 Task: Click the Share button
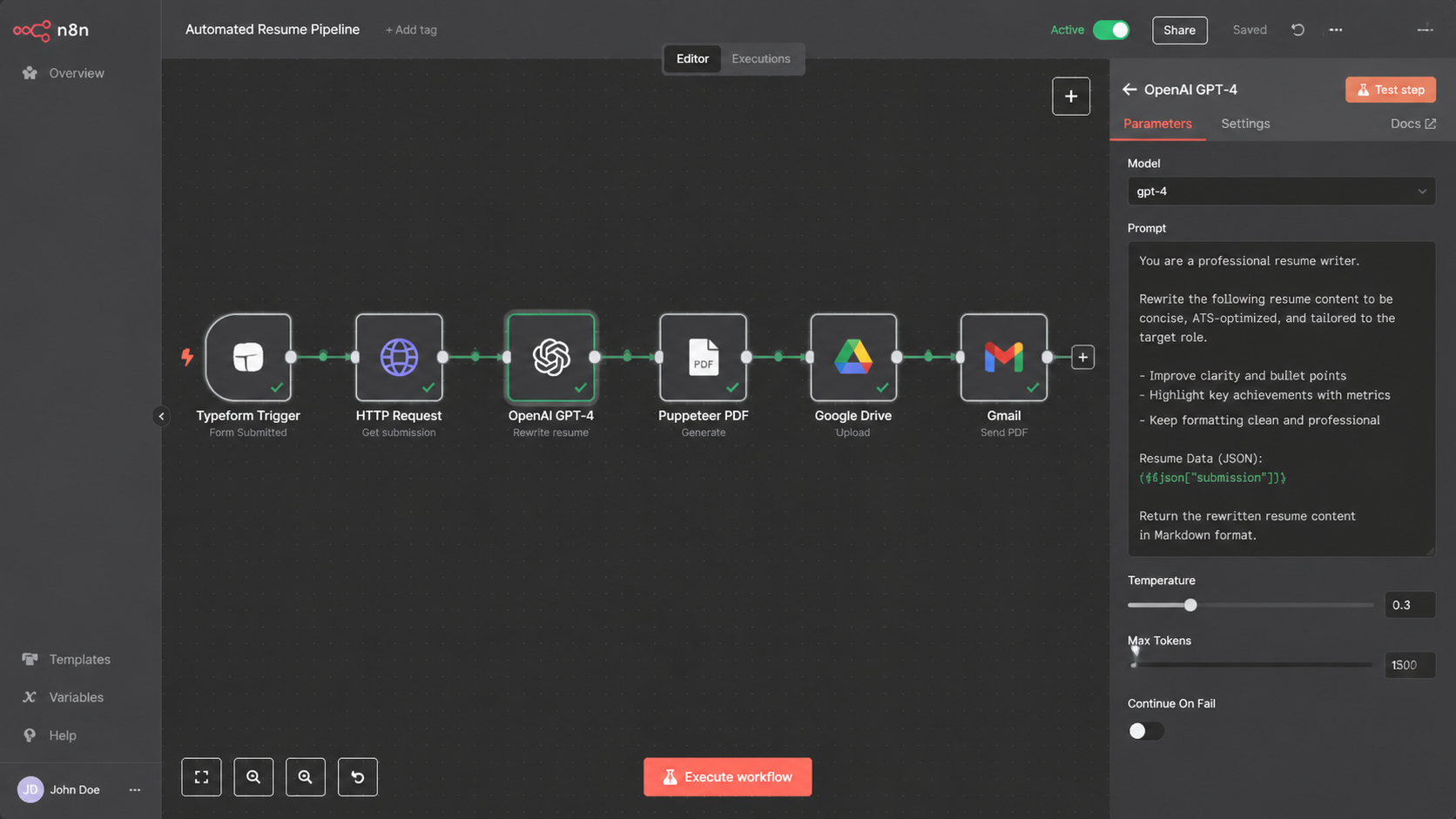pos(1180,30)
